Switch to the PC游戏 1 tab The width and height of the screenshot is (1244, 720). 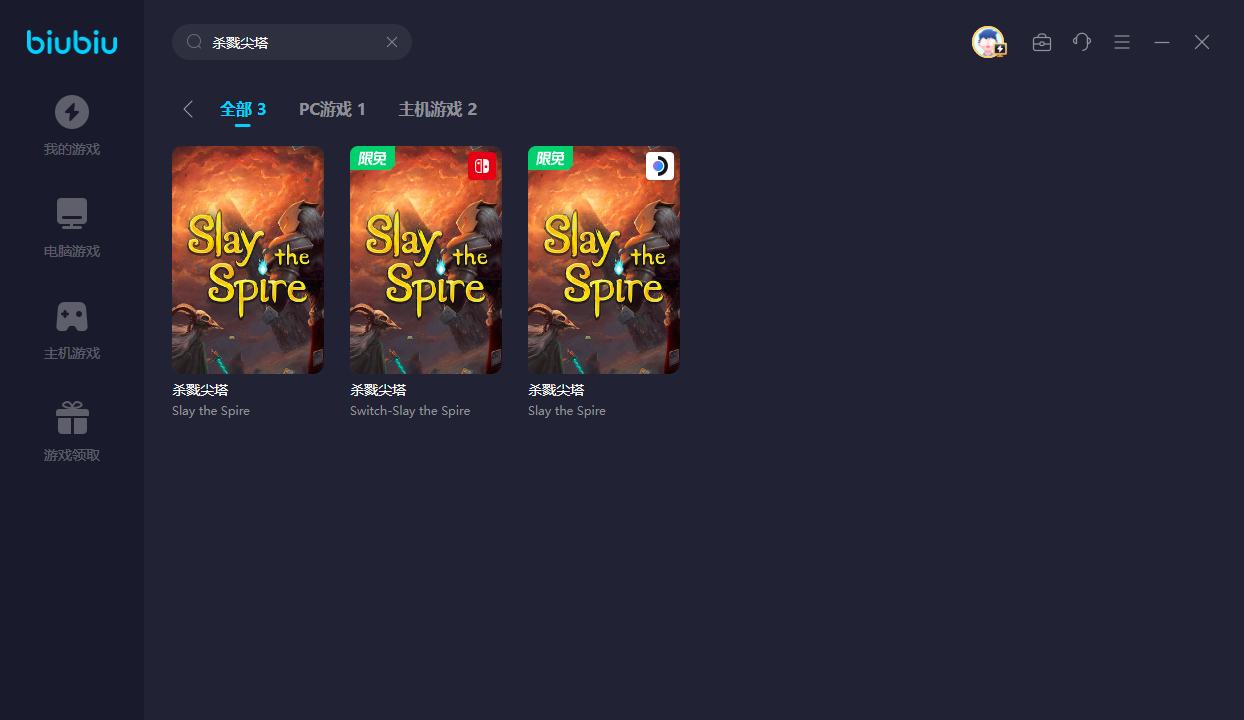[x=332, y=109]
